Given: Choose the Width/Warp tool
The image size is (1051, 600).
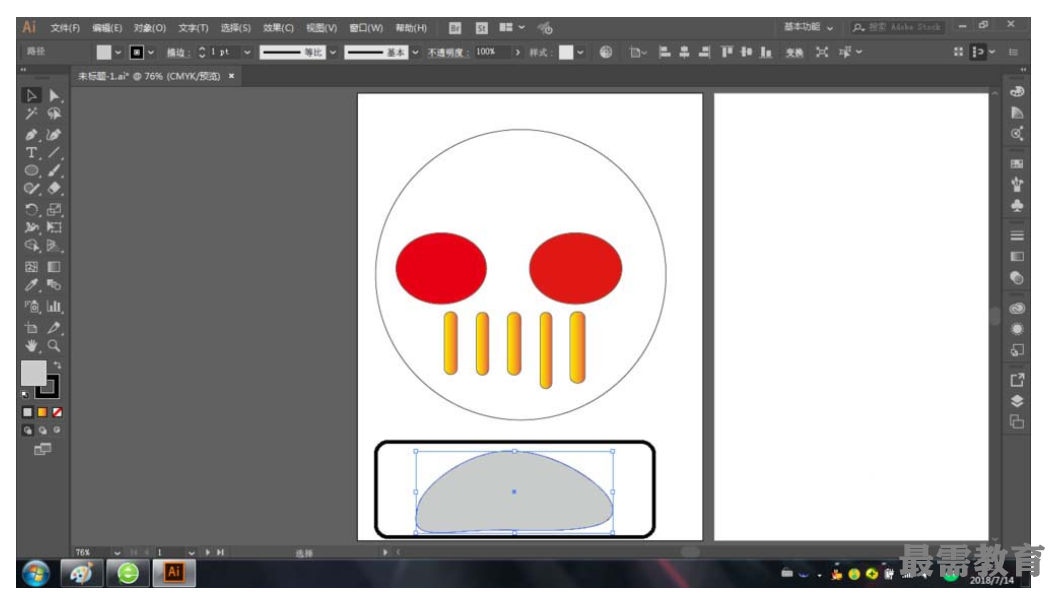Looking at the screenshot, I should click(x=31, y=228).
